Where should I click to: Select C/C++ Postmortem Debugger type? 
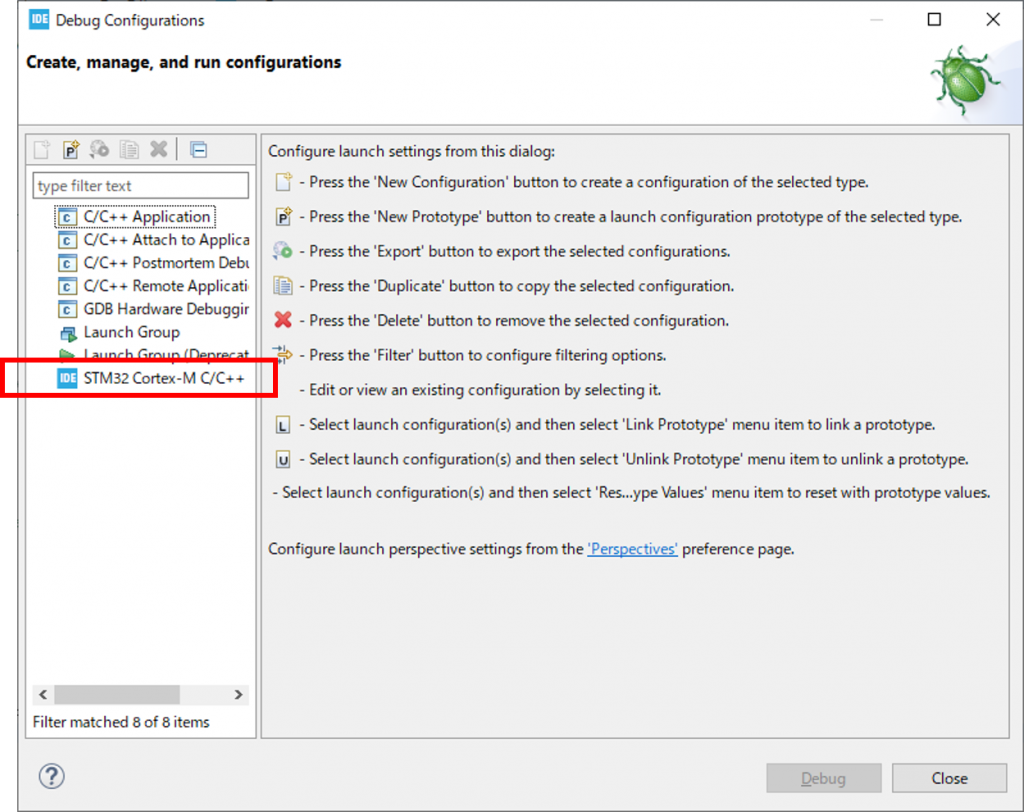tap(167, 263)
